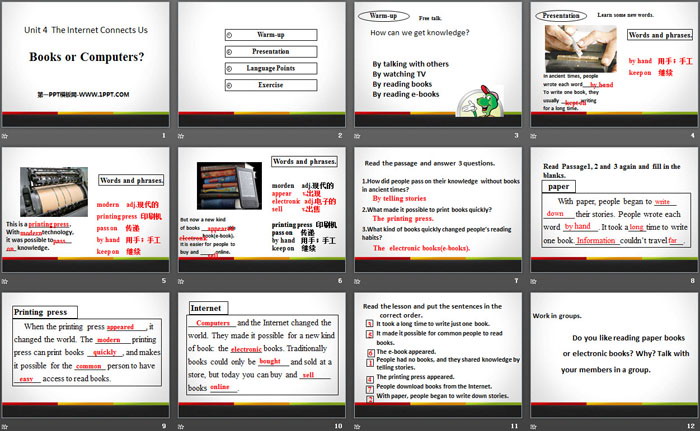The image size is (700, 431).
Task: Click the animation star icon under slide 1
Action: pos(5,136)
